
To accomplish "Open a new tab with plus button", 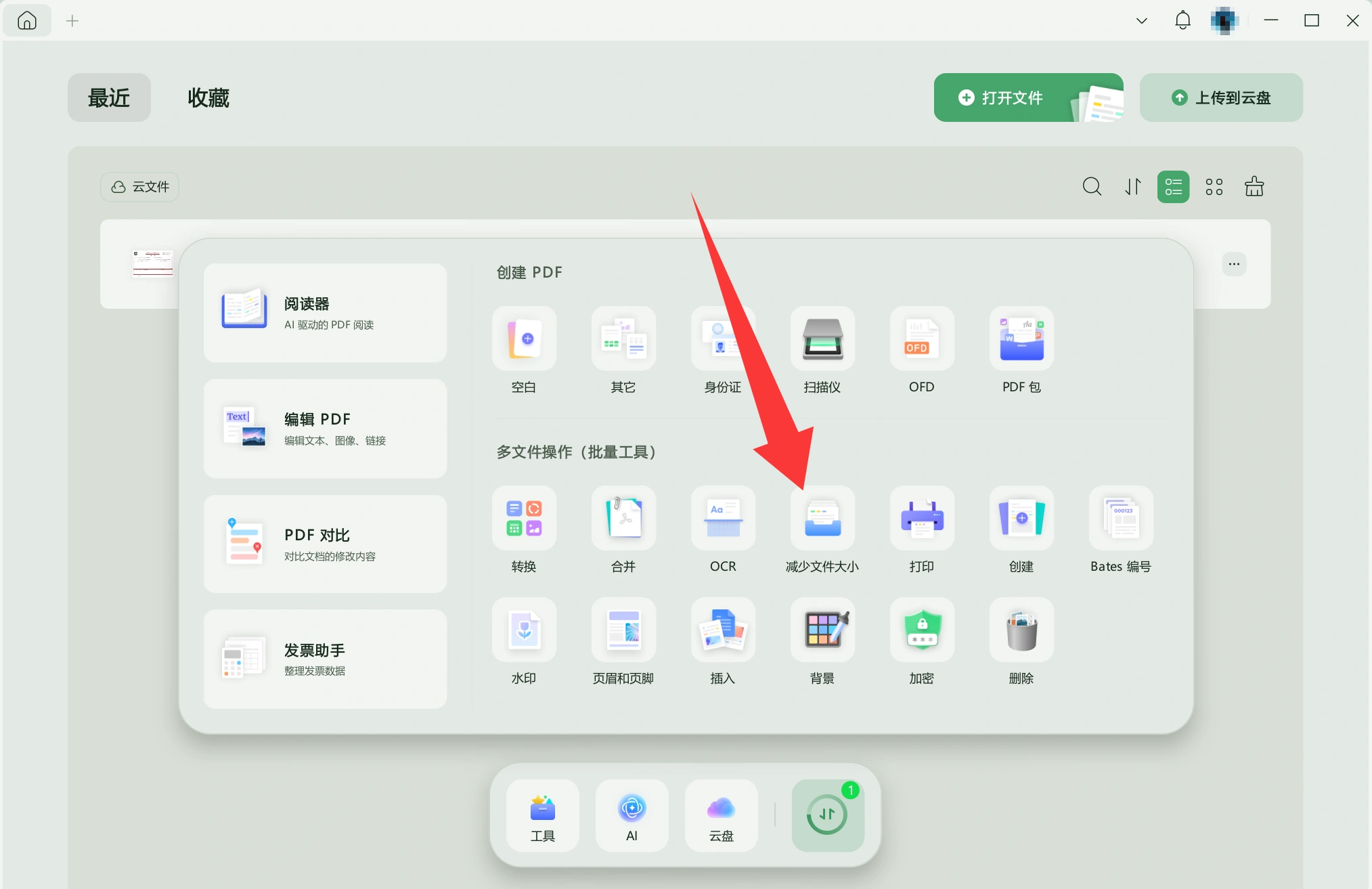I will click(x=72, y=21).
